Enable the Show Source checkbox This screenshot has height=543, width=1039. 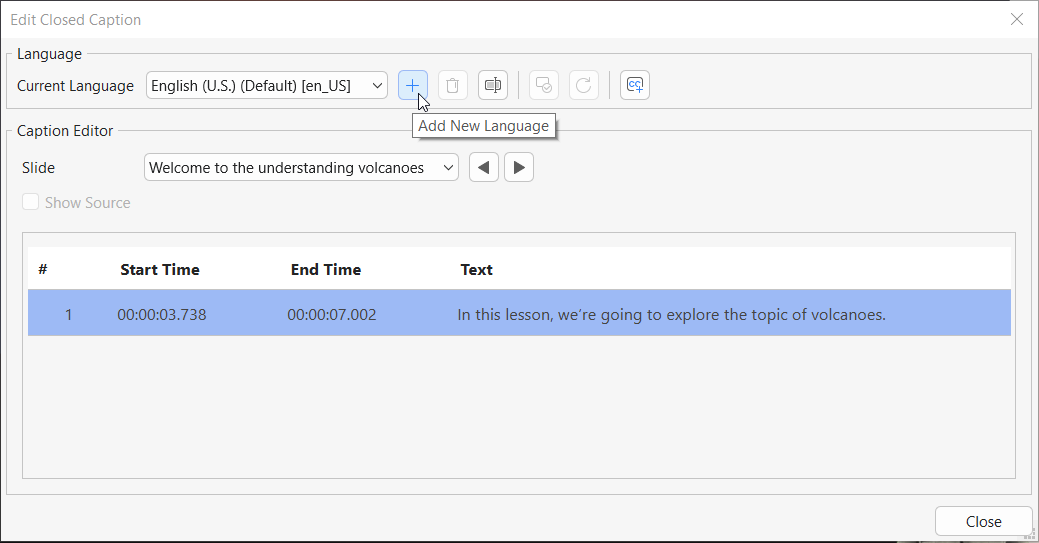(x=31, y=203)
